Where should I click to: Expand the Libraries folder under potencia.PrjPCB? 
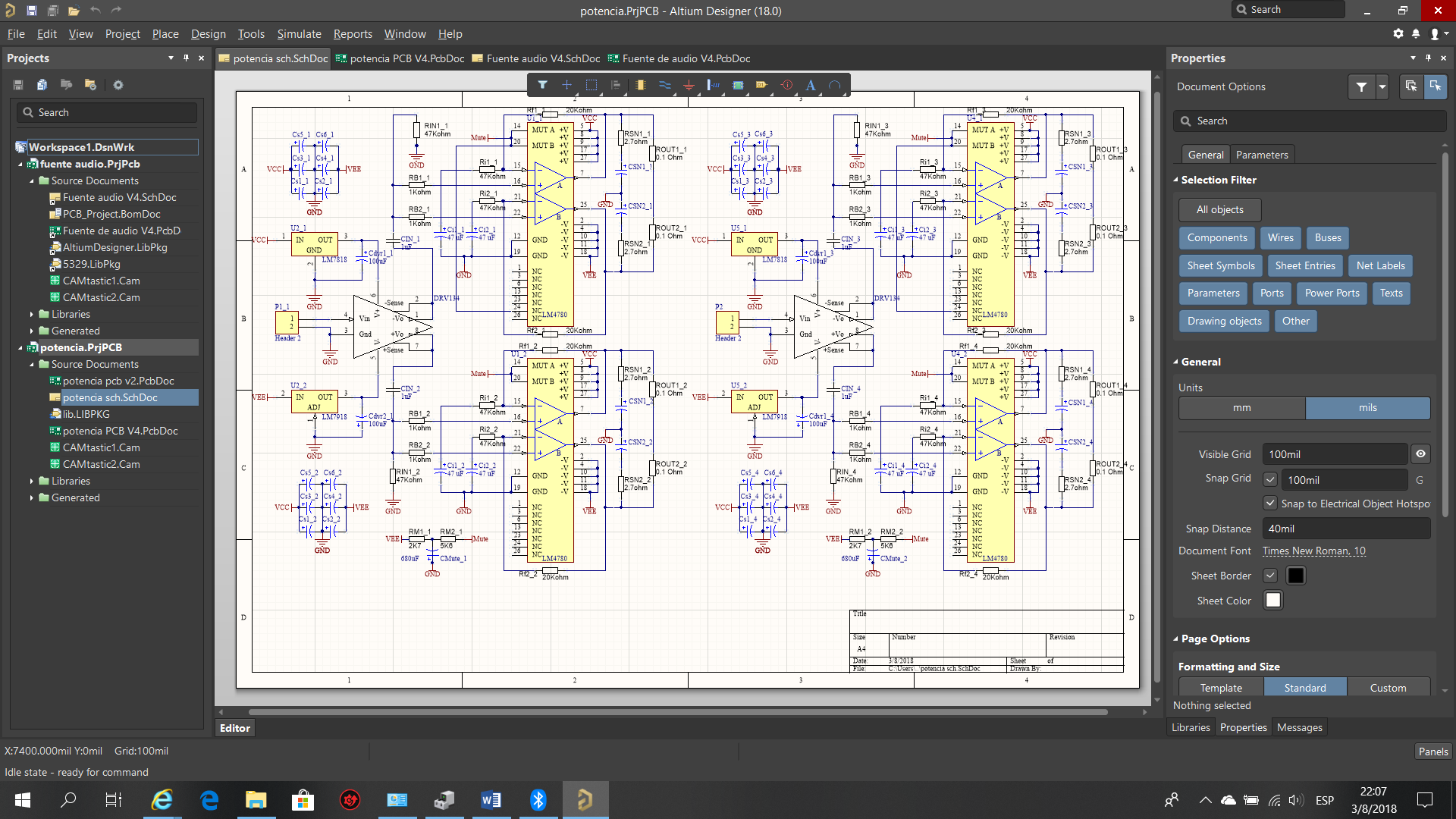[32, 481]
